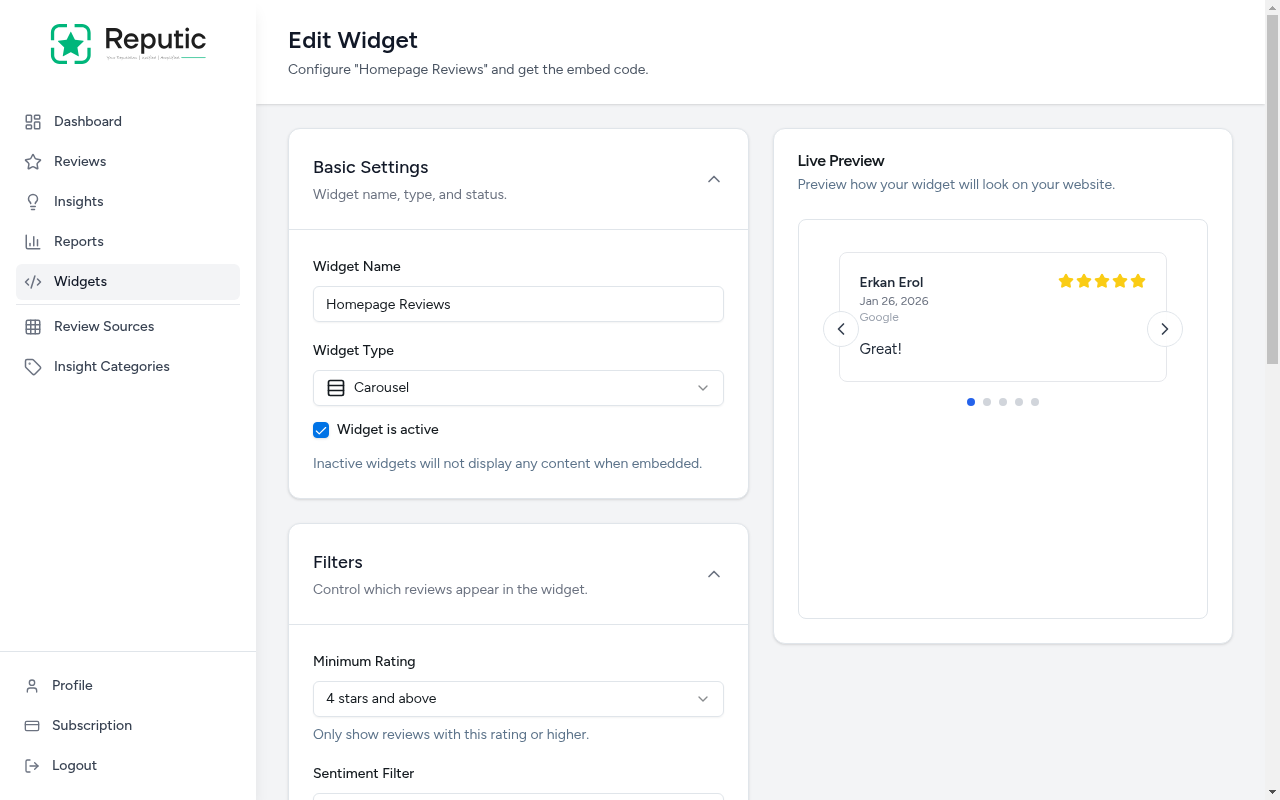Viewport: 1280px width, 800px height.
Task: Change the Minimum Rating selection
Action: coord(518,698)
